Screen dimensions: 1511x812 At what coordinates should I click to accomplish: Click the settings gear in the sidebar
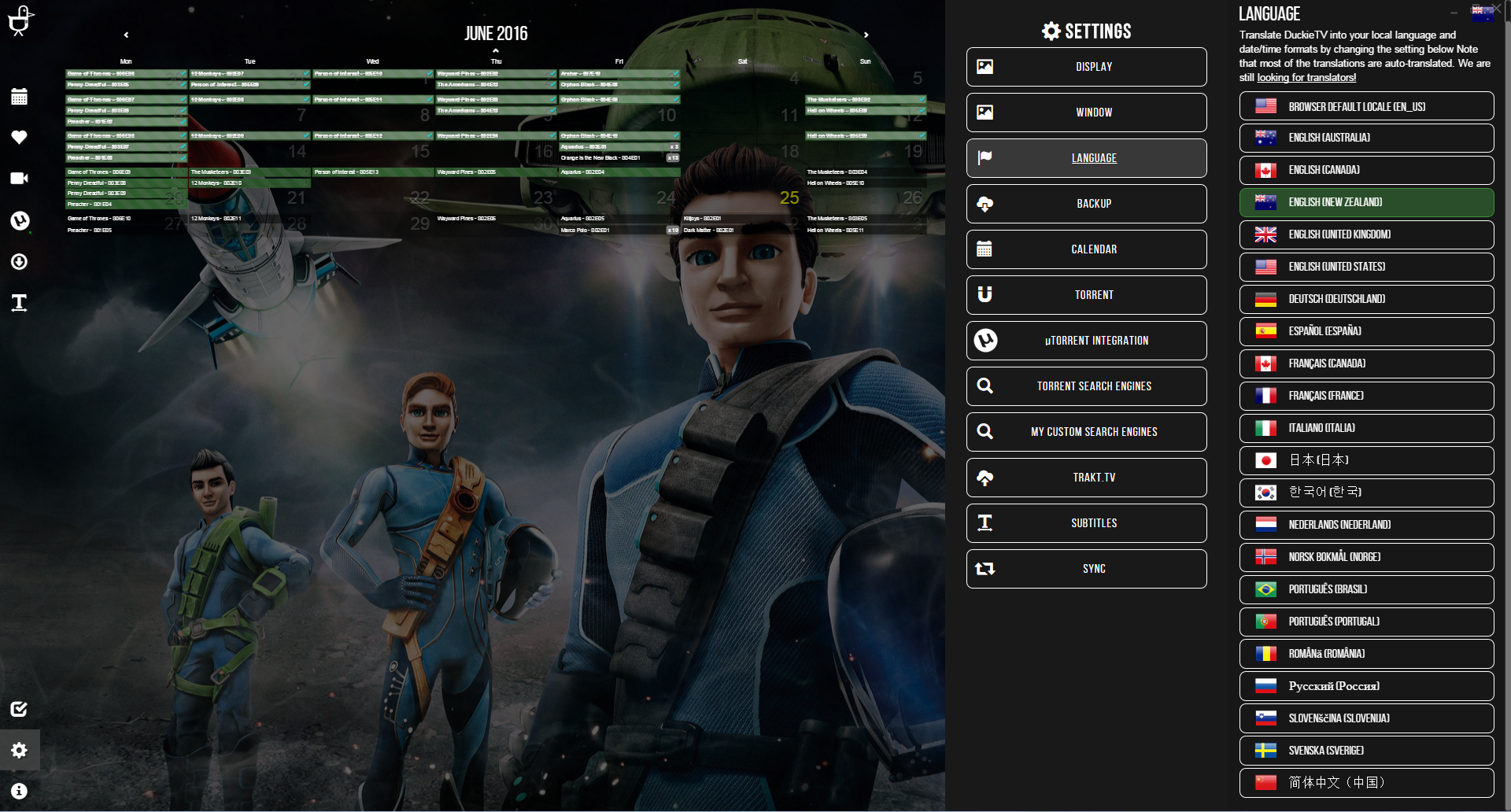[x=20, y=750]
